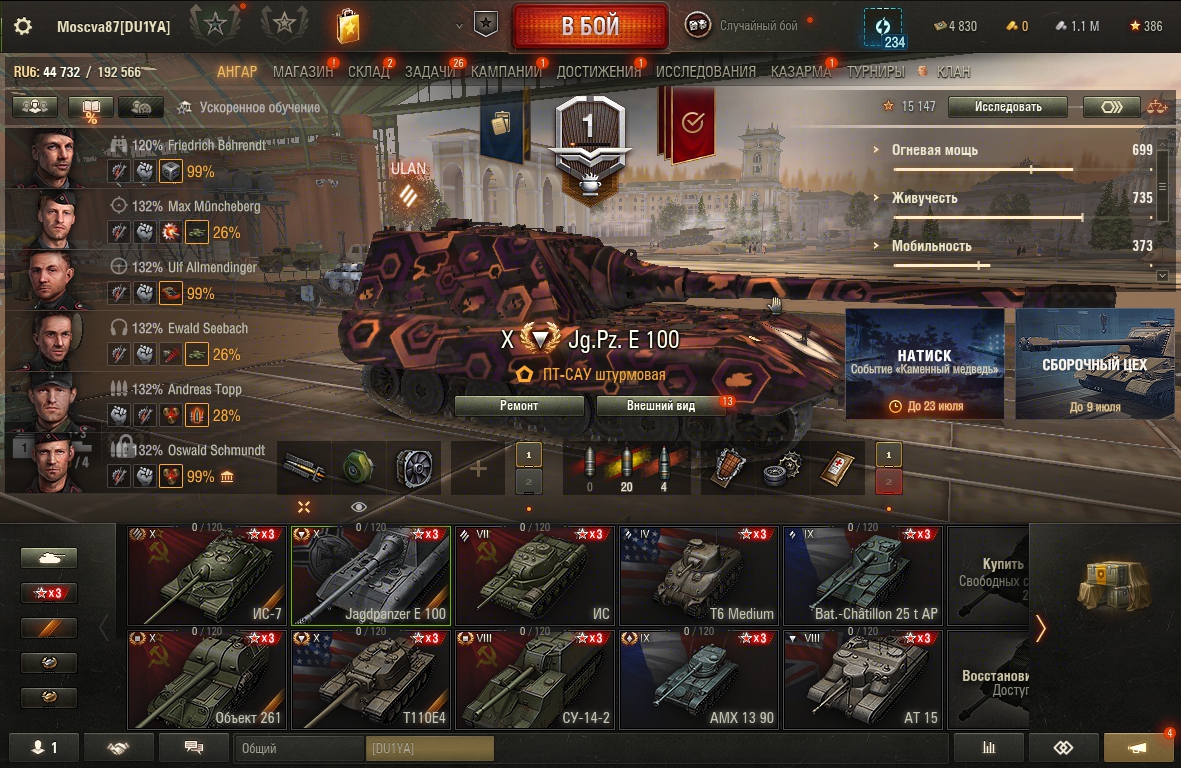
Task: Open battle mode dropdown arrow beside В БОЙ
Action: click(x=459, y=26)
